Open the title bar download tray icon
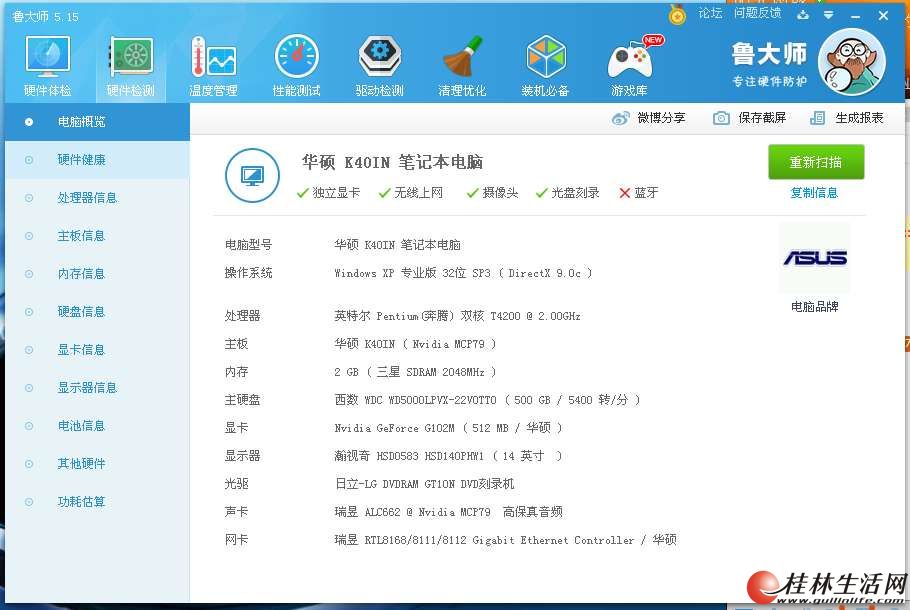 pos(803,15)
